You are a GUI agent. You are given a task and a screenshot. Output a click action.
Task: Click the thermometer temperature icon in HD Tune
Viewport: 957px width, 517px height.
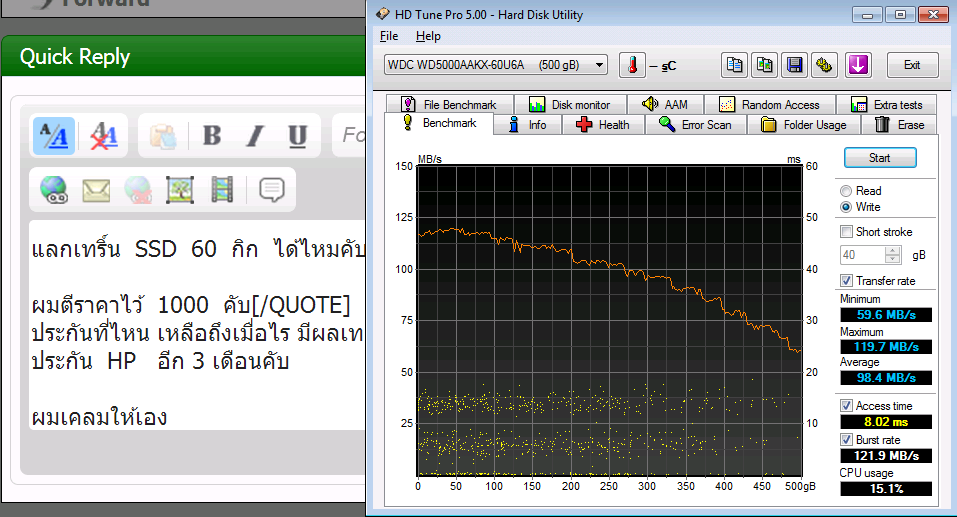[632, 65]
